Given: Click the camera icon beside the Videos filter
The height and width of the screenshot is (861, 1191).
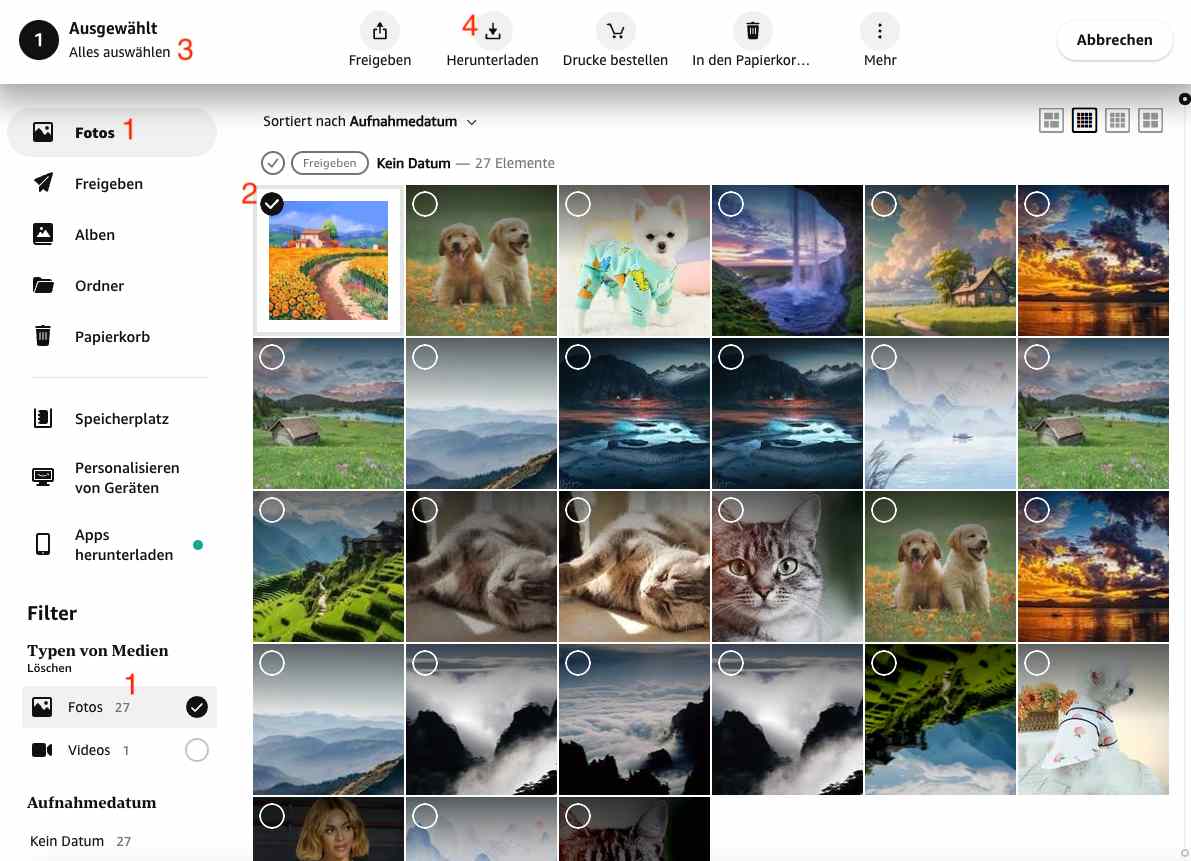Looking at the screenshot, I should (43, 750).
